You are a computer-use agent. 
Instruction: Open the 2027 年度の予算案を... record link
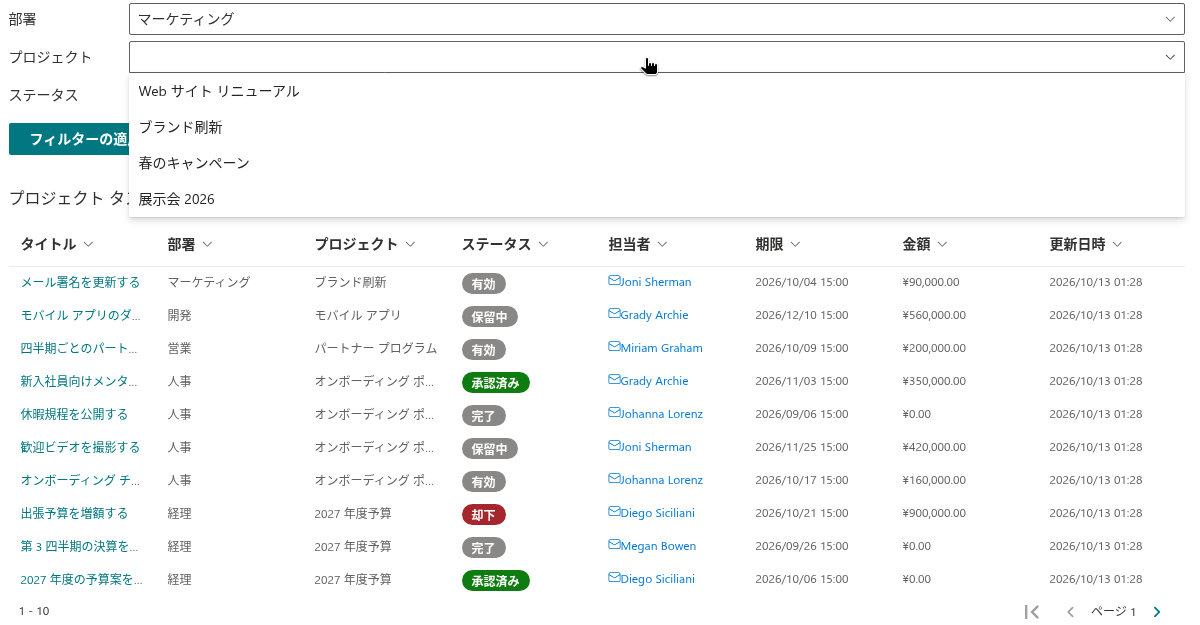(x=81, y=579)
